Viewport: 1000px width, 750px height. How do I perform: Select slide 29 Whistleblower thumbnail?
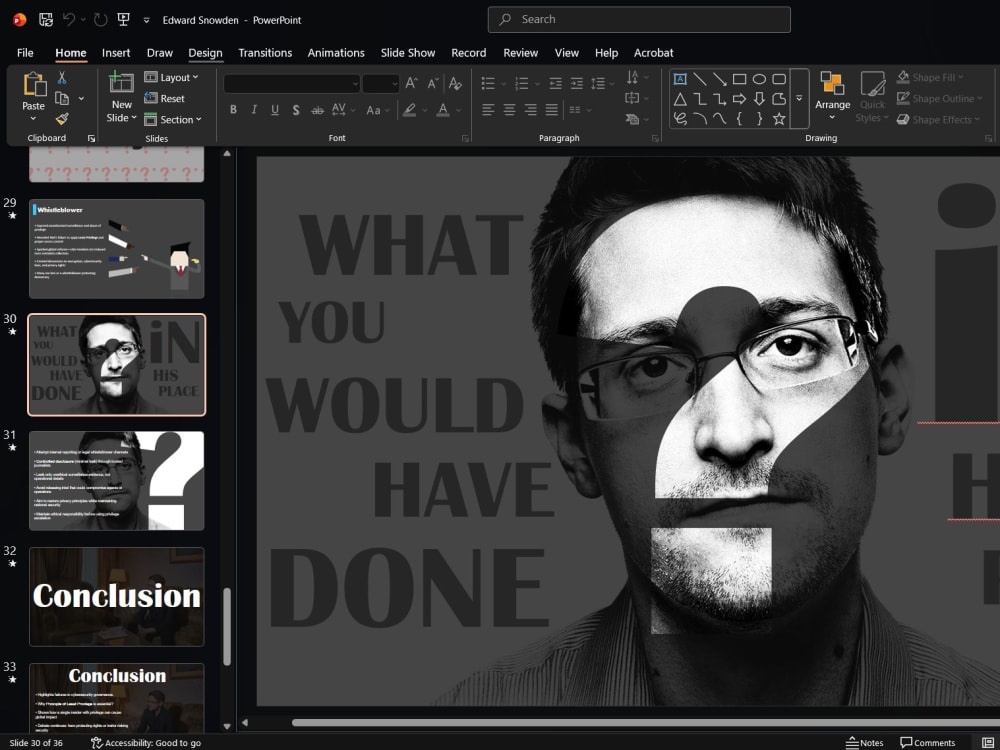(117, 249)
